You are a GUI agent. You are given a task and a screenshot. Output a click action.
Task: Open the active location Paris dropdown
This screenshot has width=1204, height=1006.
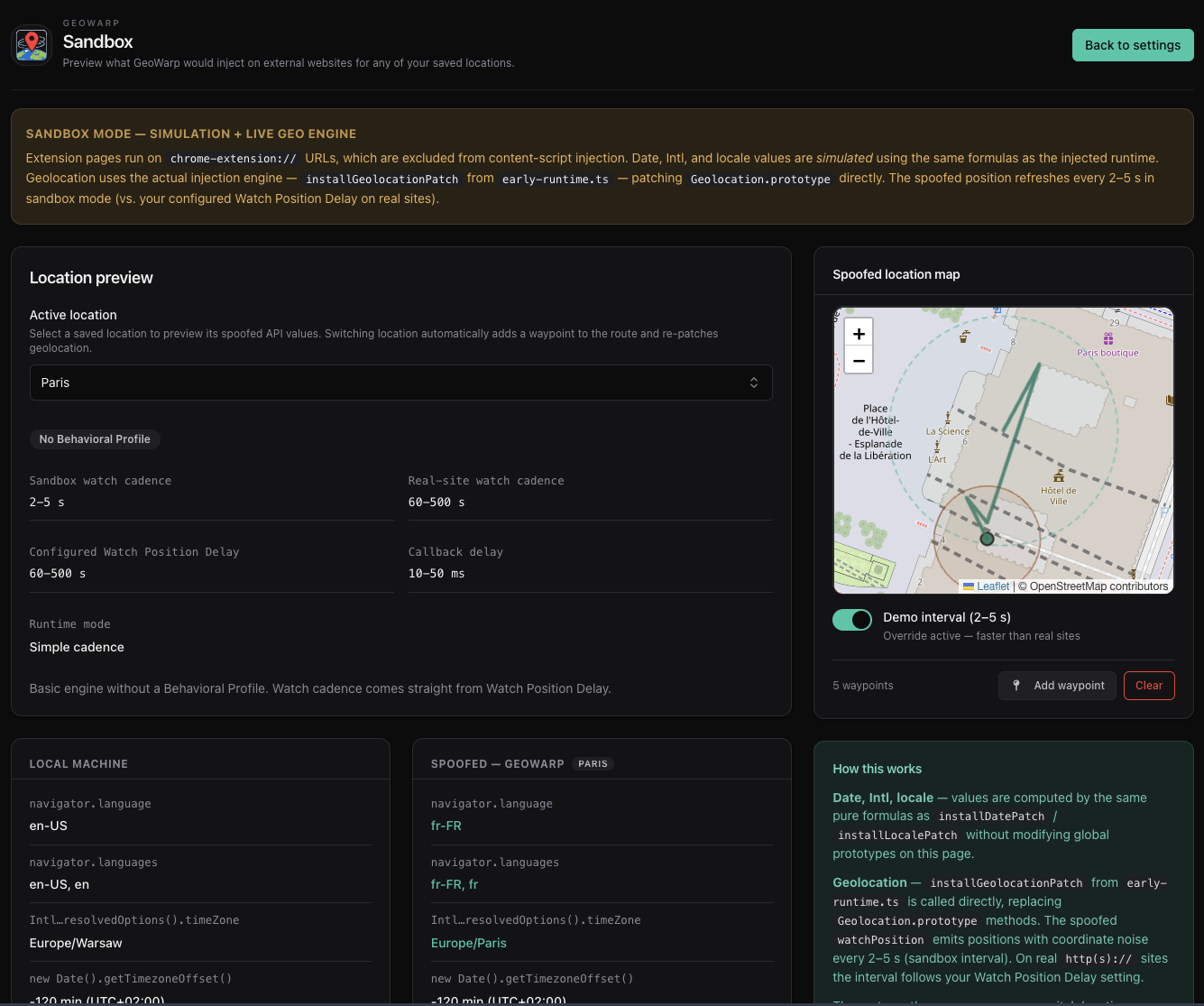[x=401, y=383]
